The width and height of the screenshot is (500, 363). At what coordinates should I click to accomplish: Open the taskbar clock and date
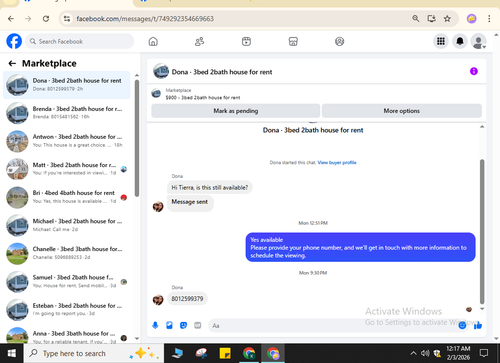click(458, 353)
